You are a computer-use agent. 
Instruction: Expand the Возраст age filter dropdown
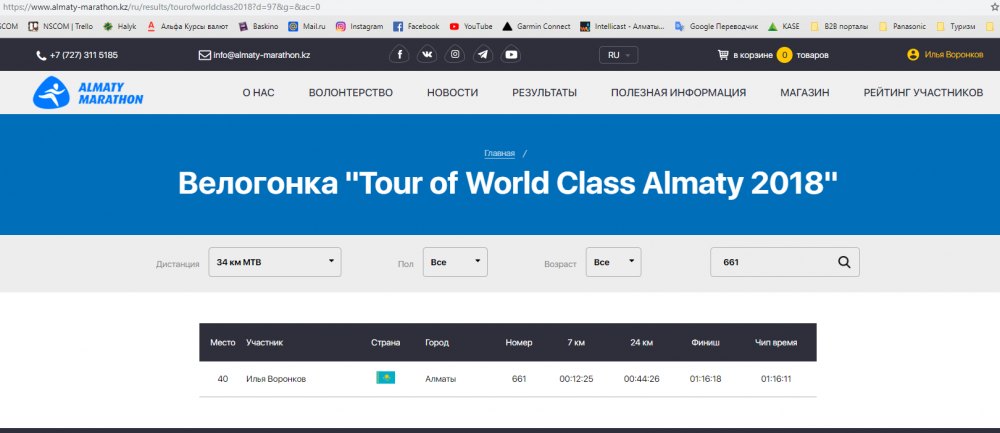pyautogui.click(x=613, y=262)
